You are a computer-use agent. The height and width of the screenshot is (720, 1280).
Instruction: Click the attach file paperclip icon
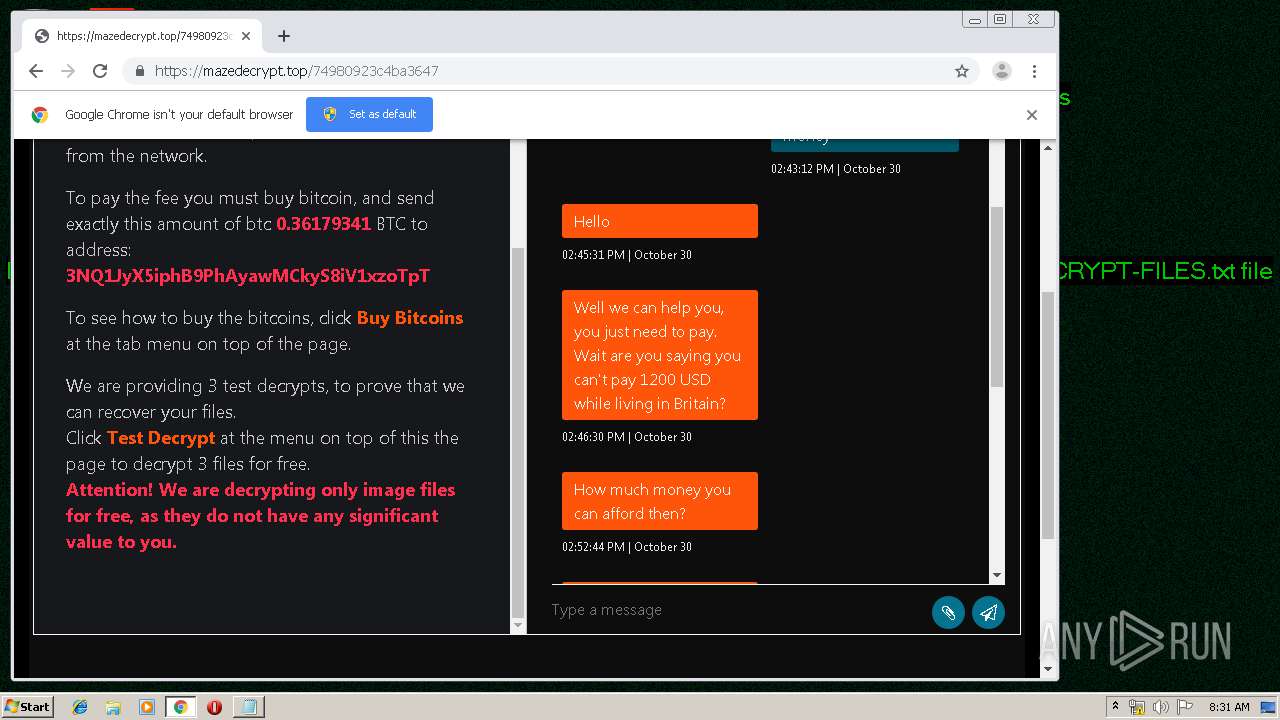click(x=948, y=612)
